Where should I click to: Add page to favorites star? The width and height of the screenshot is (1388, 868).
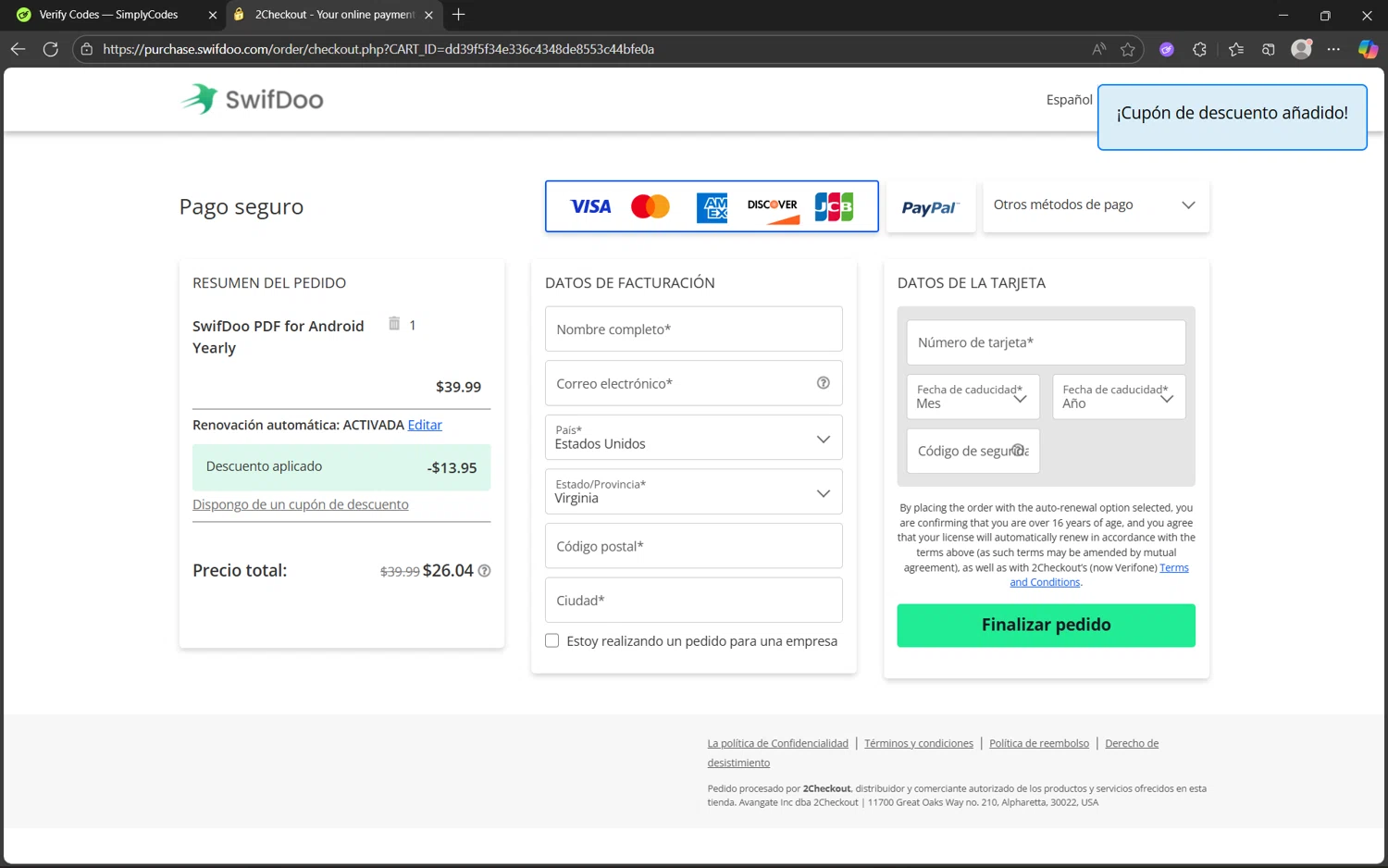click(x=1127, y=49)
